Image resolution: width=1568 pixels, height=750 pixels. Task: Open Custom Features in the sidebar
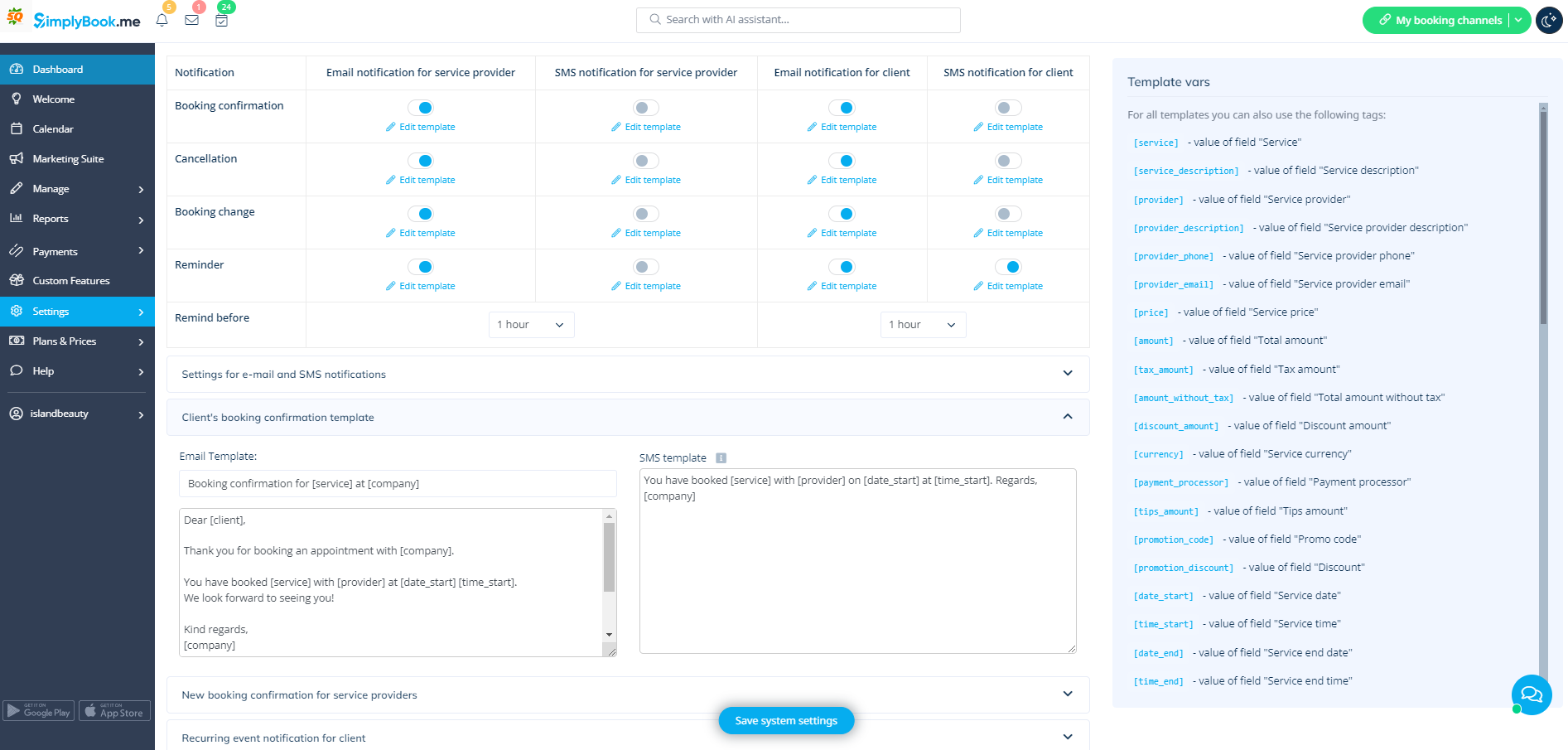[70, 281]
